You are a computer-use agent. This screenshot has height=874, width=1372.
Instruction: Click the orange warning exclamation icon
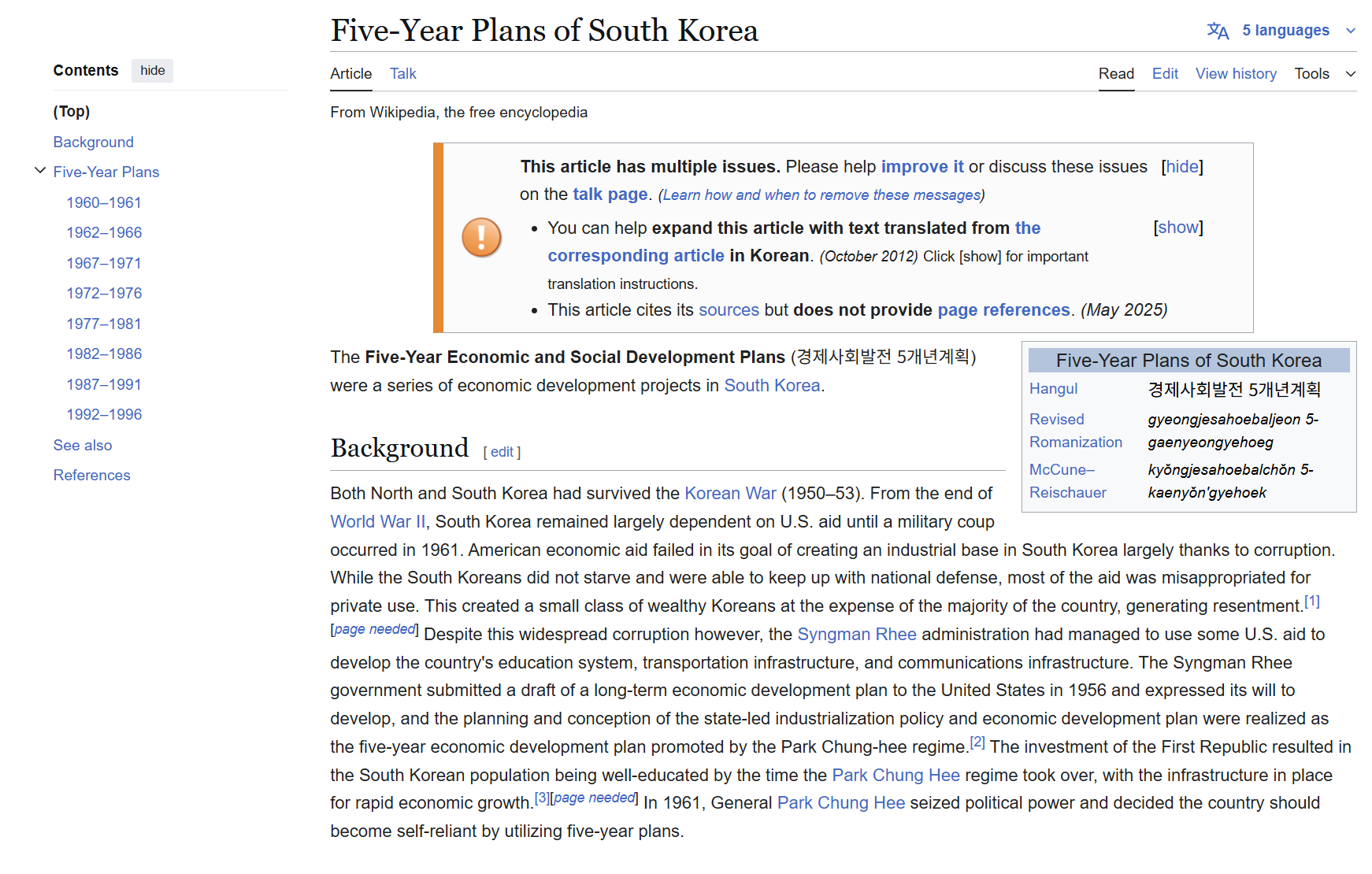pyautogui.click(x=481, y=237)
